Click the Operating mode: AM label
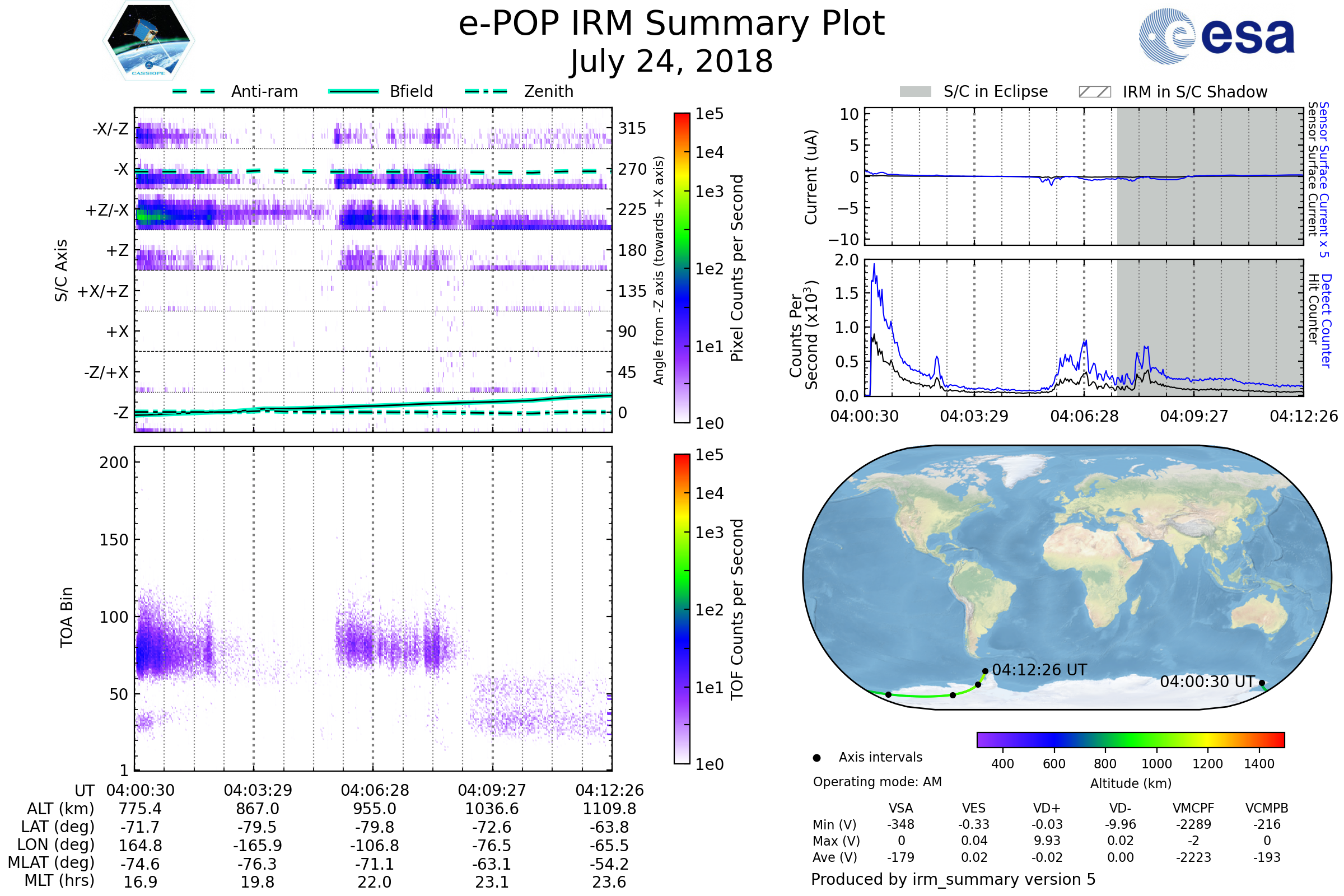Viewport: 1344px width, 896px height. click(x=877, y=782)
